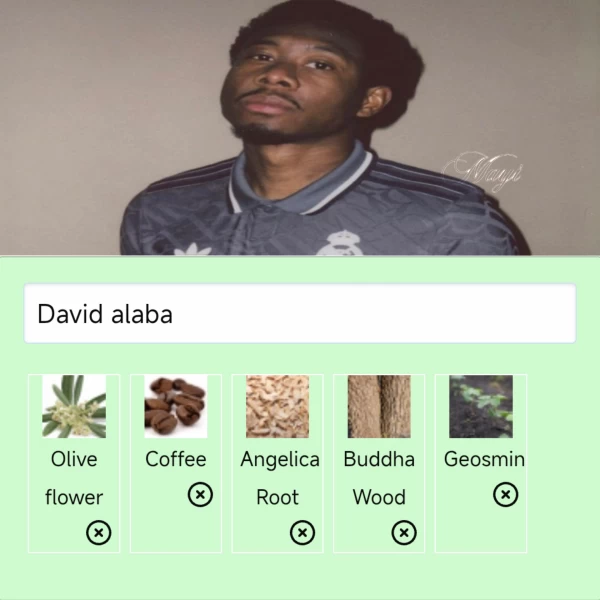Focus the name input containing 'David alaba'
This screenshot has height=600, width=600.
tap(300, 313)
